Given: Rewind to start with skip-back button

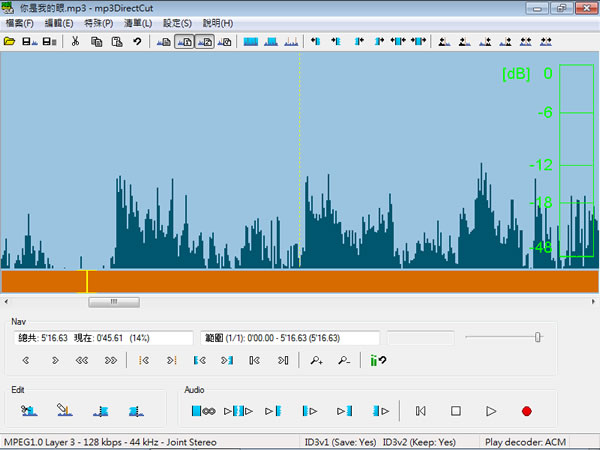Looking at the screenshot, I should [421, 411].
